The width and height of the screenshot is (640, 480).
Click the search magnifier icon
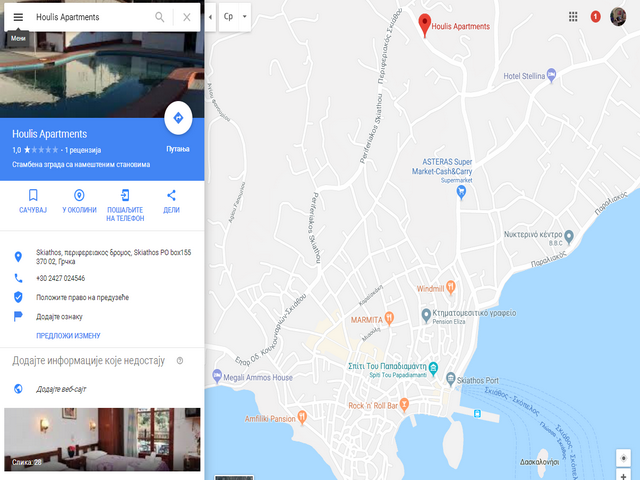pos(160,17)
